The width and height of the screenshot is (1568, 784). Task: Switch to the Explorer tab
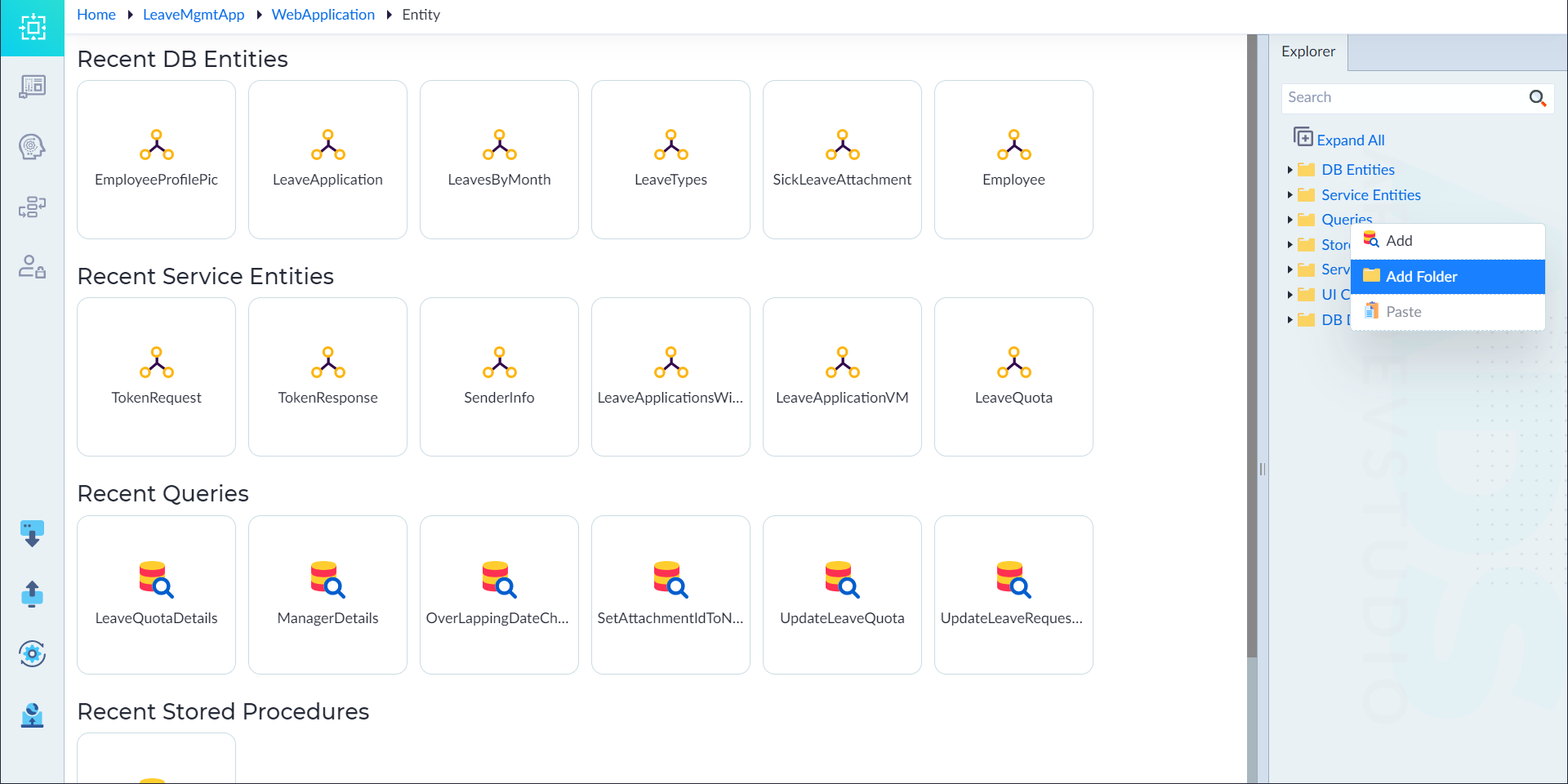click(1308, 51)
